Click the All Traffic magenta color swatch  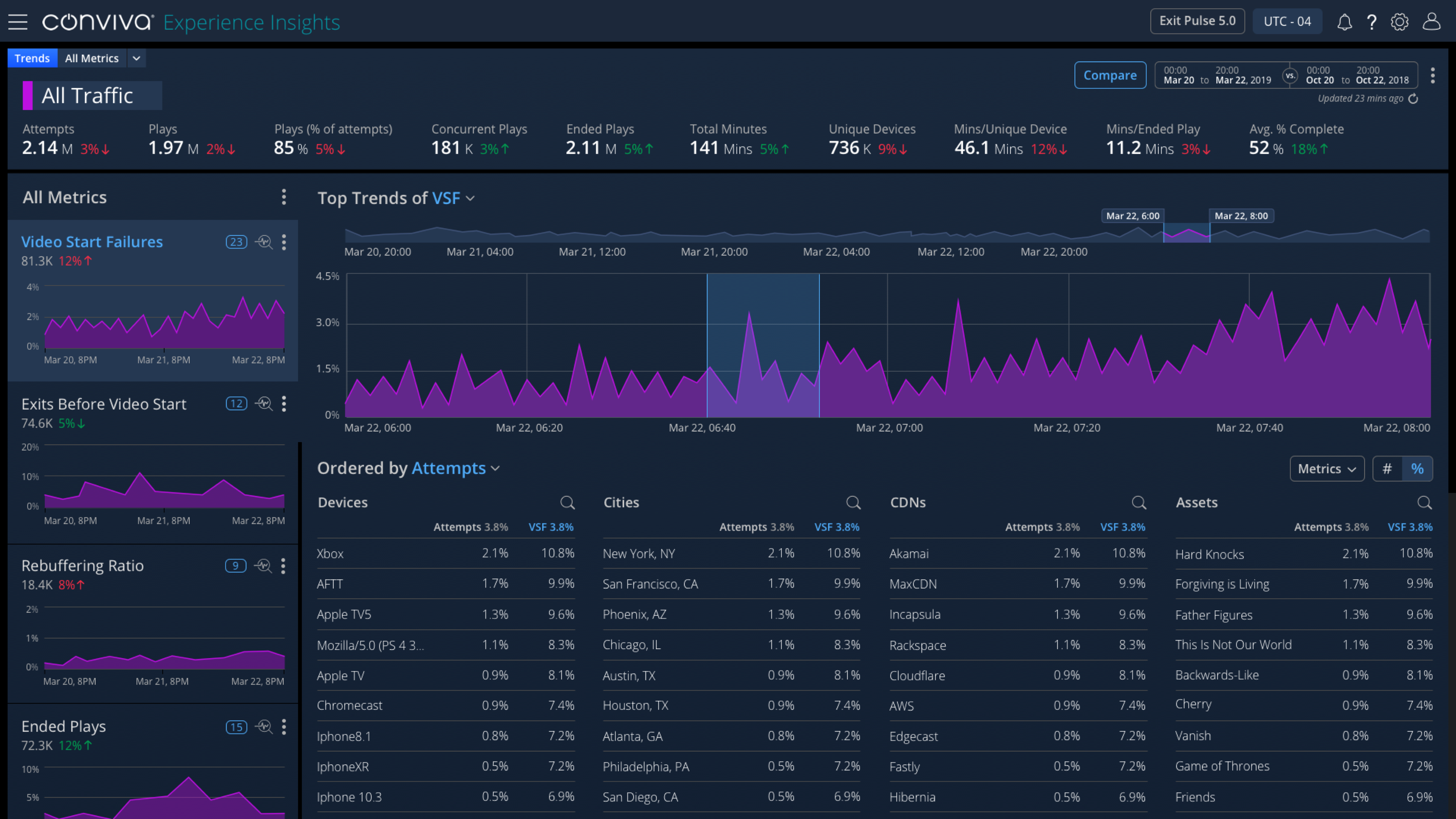click(27, 96)
